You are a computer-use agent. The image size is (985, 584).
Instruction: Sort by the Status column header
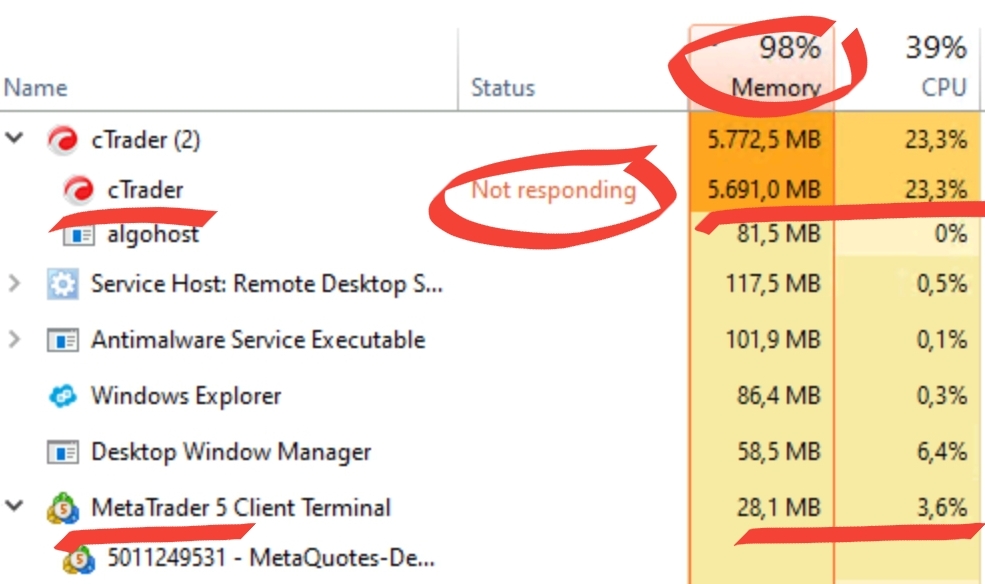(x=503, y=88)
